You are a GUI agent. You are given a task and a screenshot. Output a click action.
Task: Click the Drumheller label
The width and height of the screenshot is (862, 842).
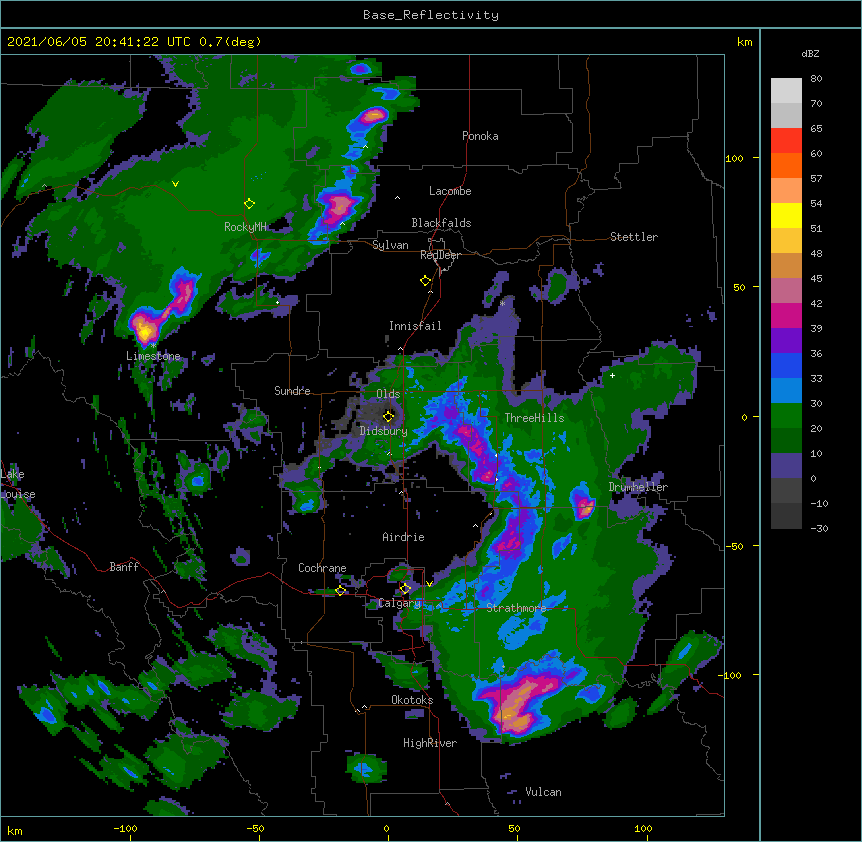(x=638, y=487)
